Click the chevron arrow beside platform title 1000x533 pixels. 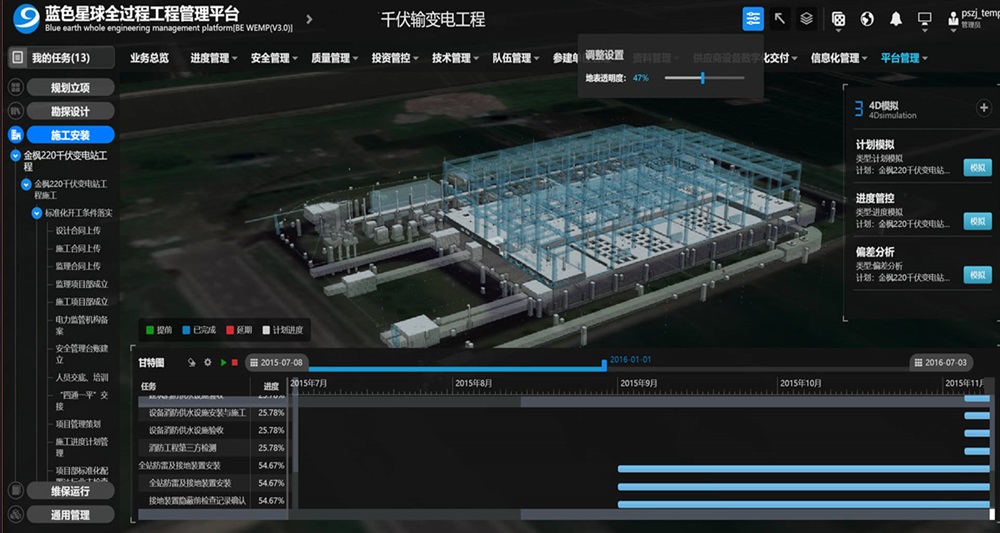[309, 19]
